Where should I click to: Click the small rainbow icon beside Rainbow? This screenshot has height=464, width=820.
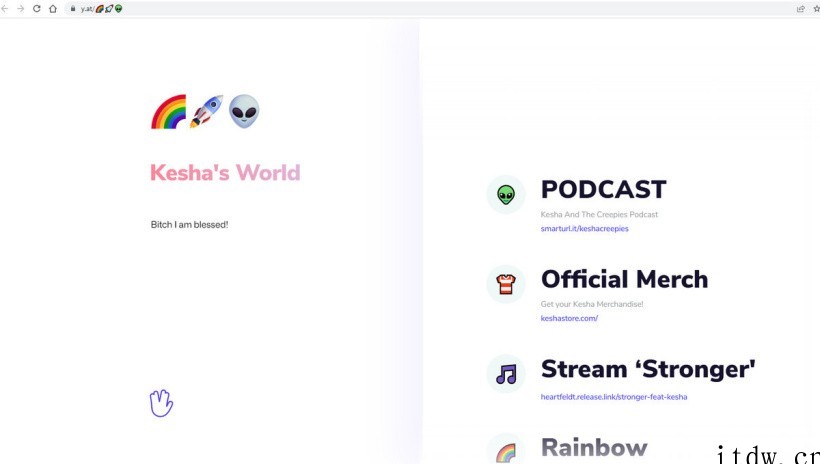506,451
